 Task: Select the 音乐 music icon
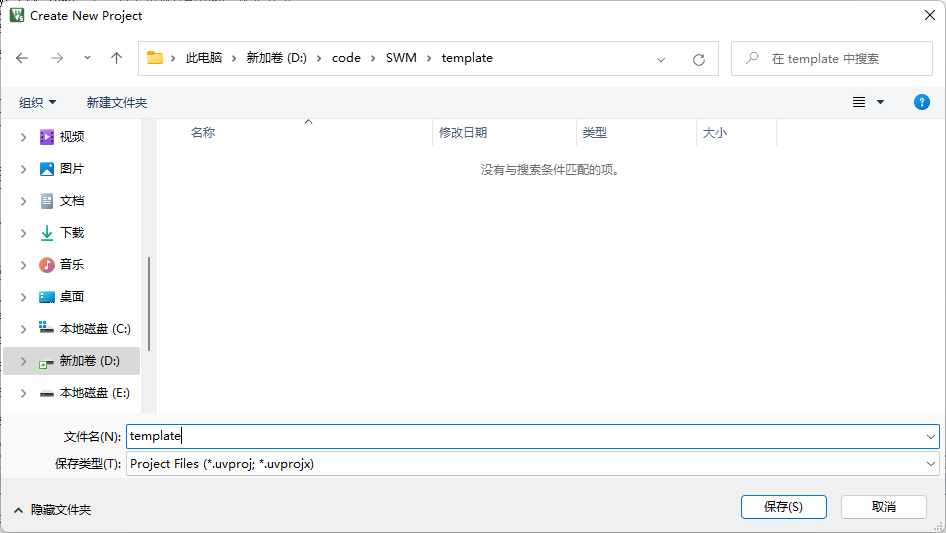click(x=47, y=265)
